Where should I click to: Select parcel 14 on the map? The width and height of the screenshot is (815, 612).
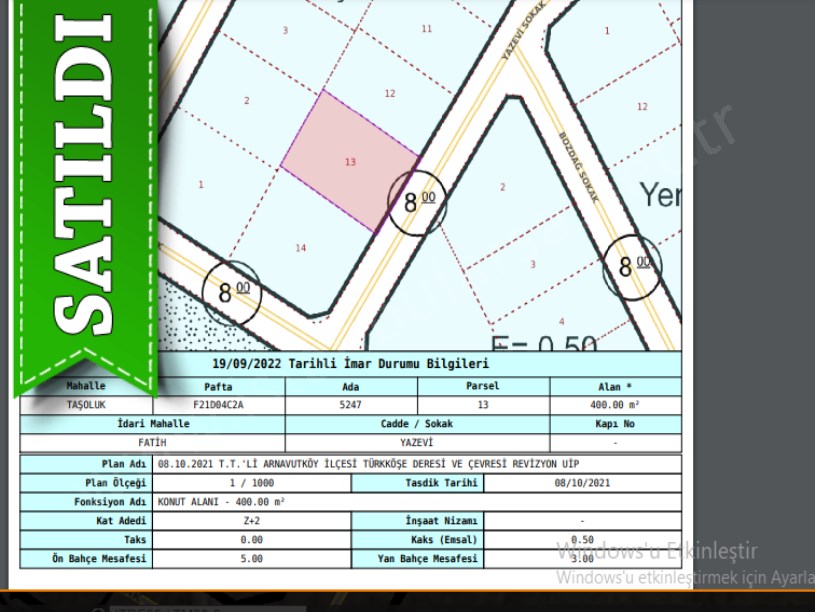(300, 248)
